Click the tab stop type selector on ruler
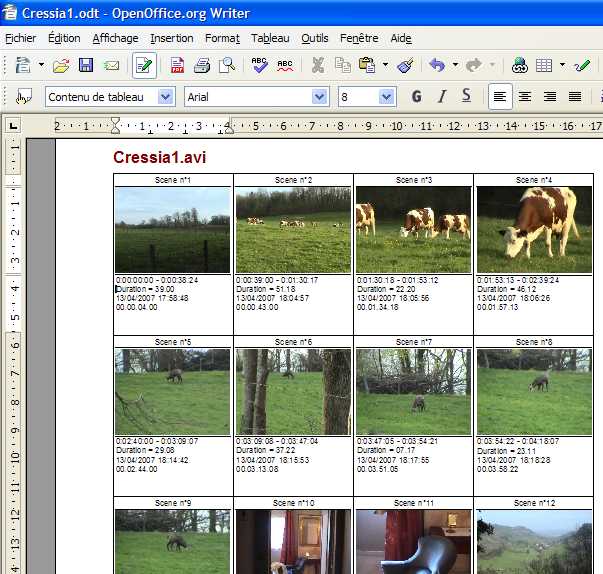The height and width of the screenshot is (574, 603). point(13,126)
